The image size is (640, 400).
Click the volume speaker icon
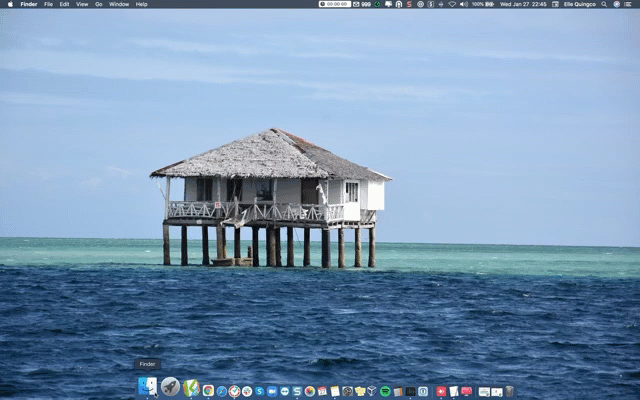[464, 4]
